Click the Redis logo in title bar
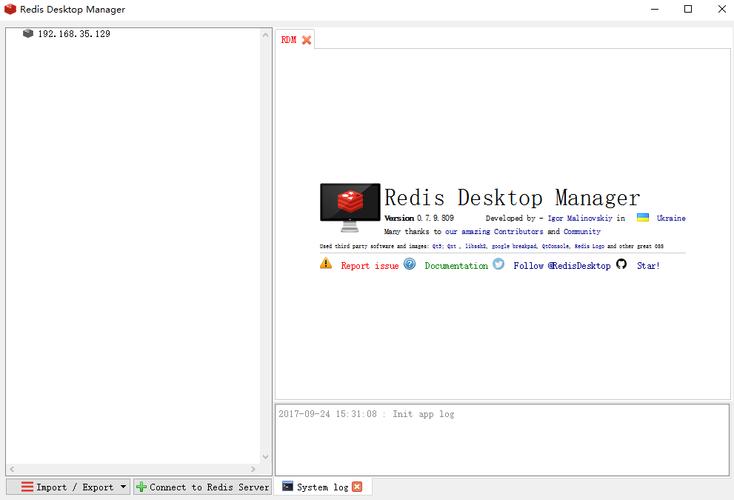 tap(10, 9)
